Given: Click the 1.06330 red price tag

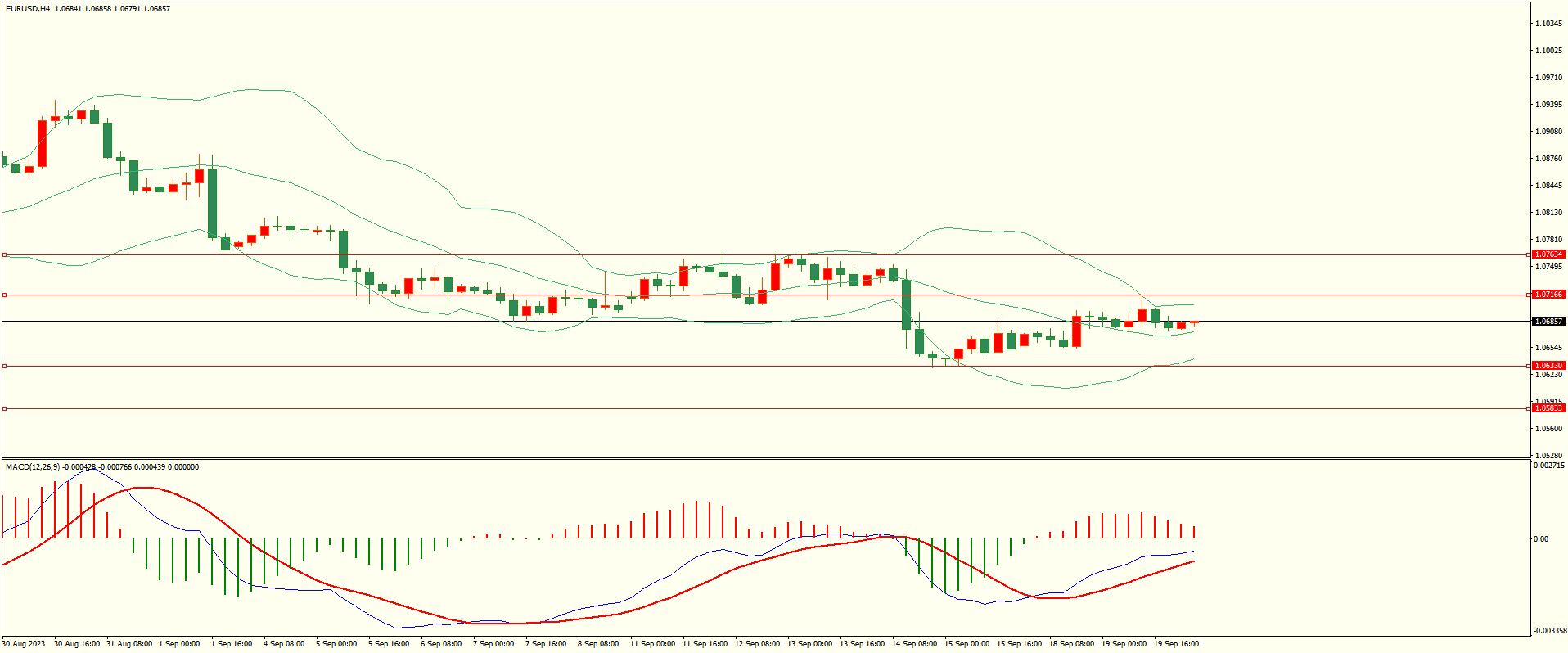Looking at the screenshot, I should 1548,366.
